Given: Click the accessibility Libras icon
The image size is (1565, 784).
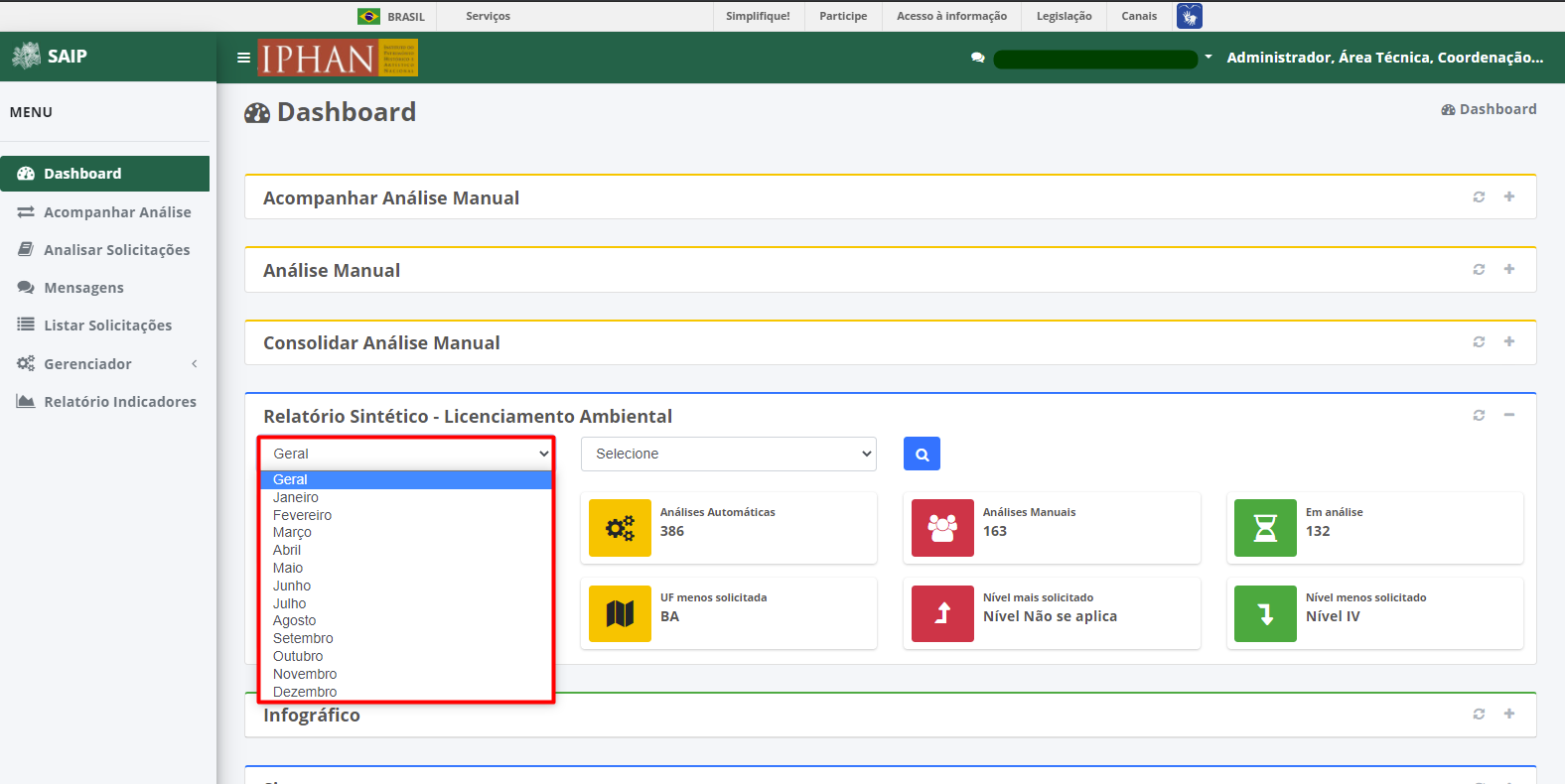Looking at the screenshot, I should tap(1190, 16).
